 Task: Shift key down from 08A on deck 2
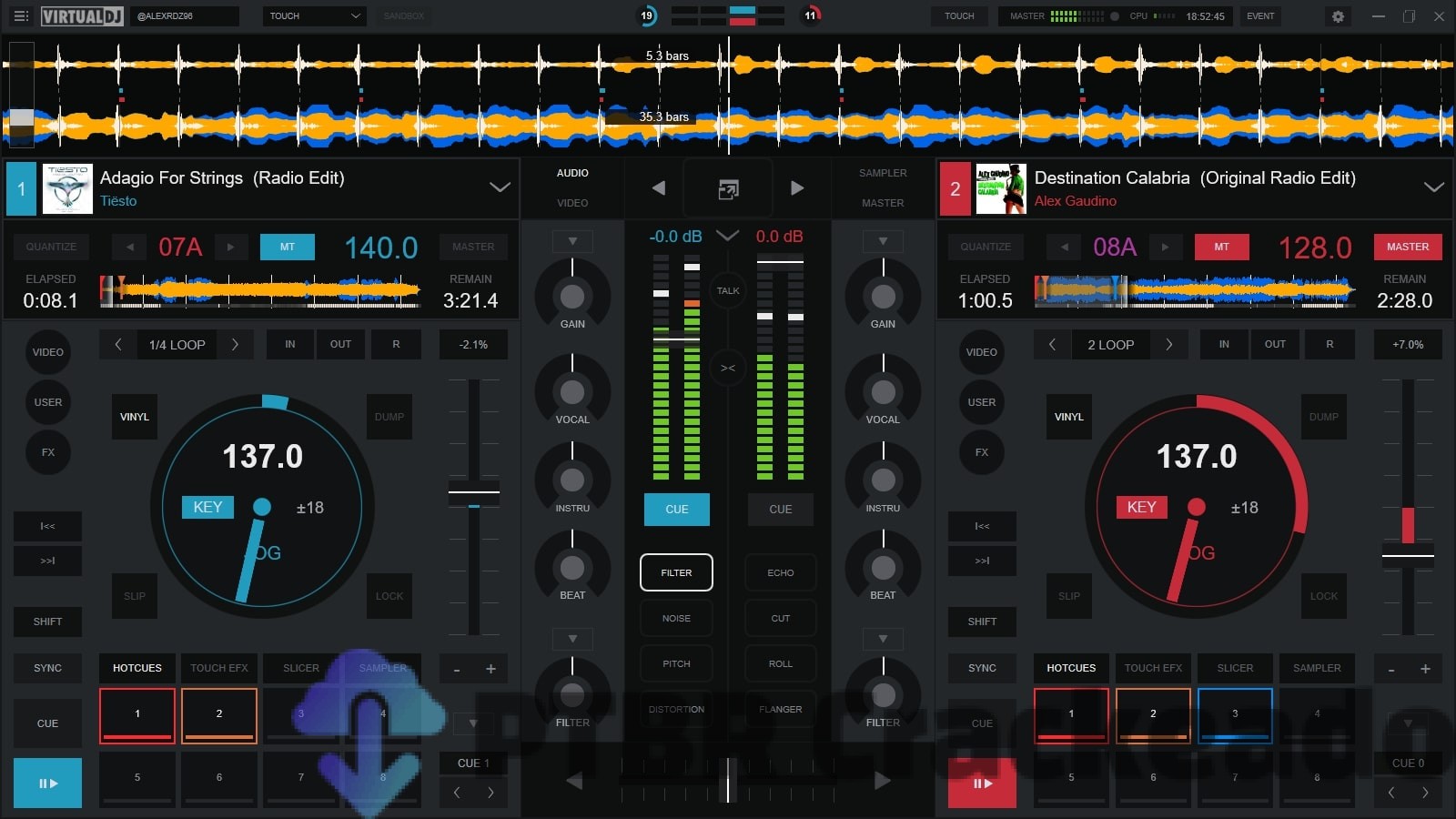pos(1064,247)
